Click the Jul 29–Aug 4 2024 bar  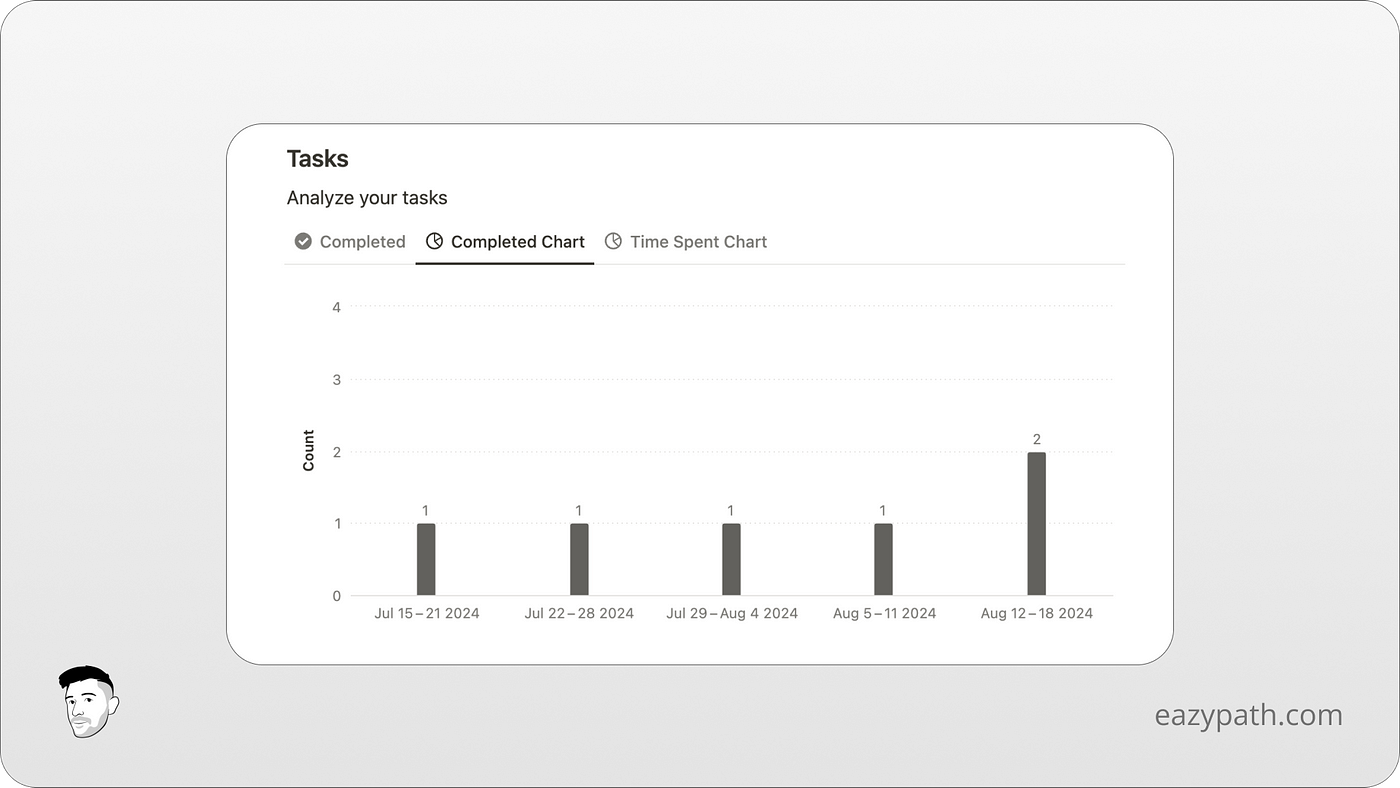point(730,557)
